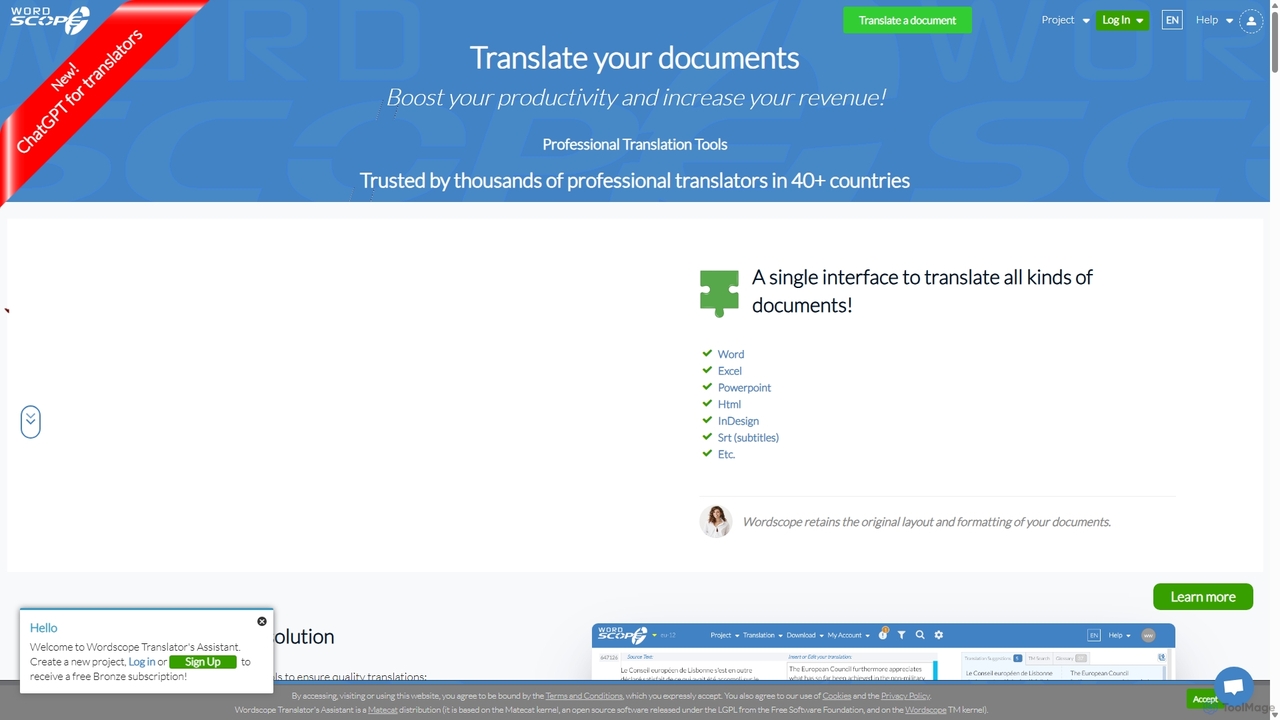This screenshot has height=720, width=1280.
Task: Click the Etc. item in the list
Action: coord(726,455)
